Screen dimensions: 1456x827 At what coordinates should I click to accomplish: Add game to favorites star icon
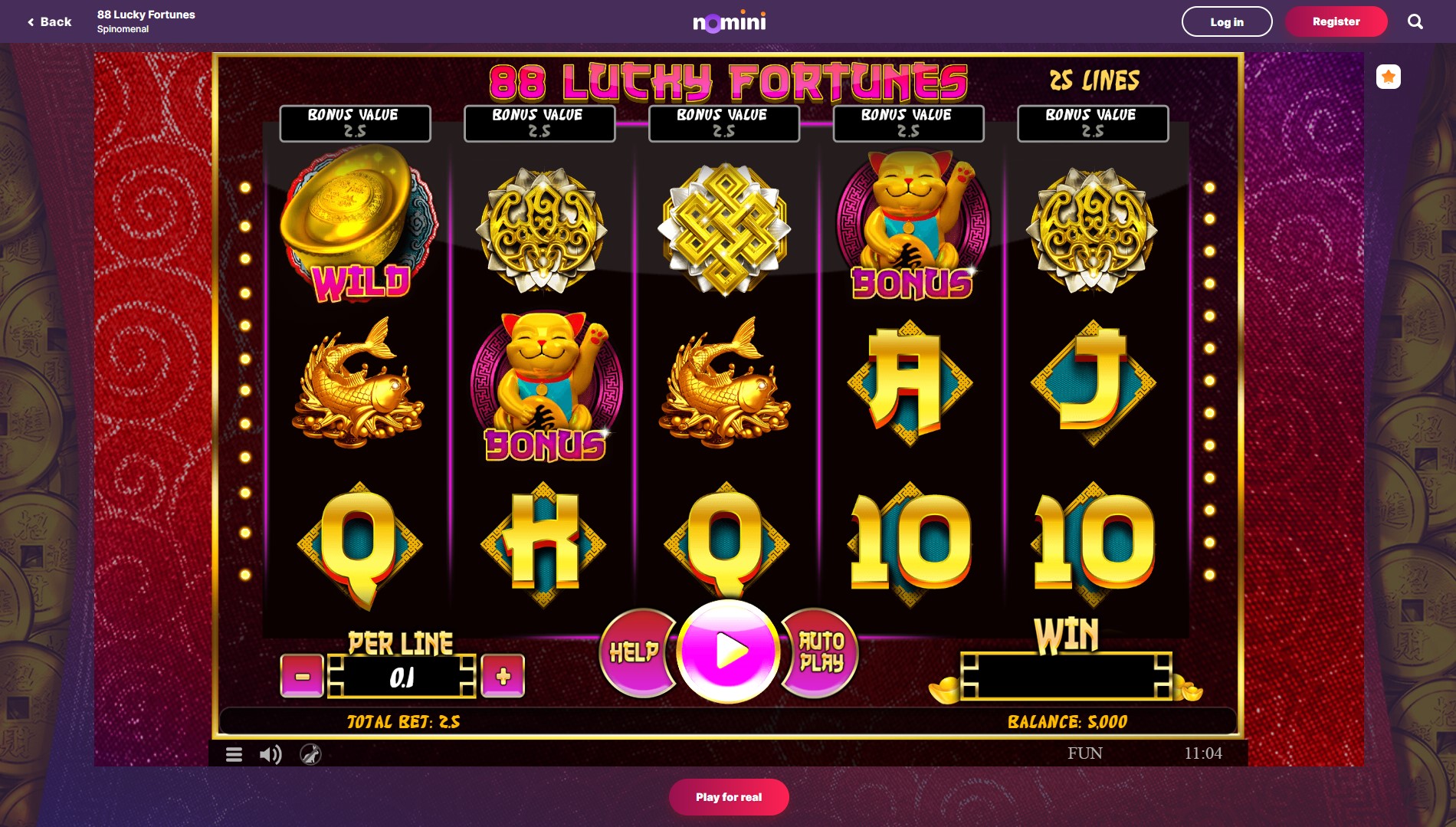[x=1388, y=77]
